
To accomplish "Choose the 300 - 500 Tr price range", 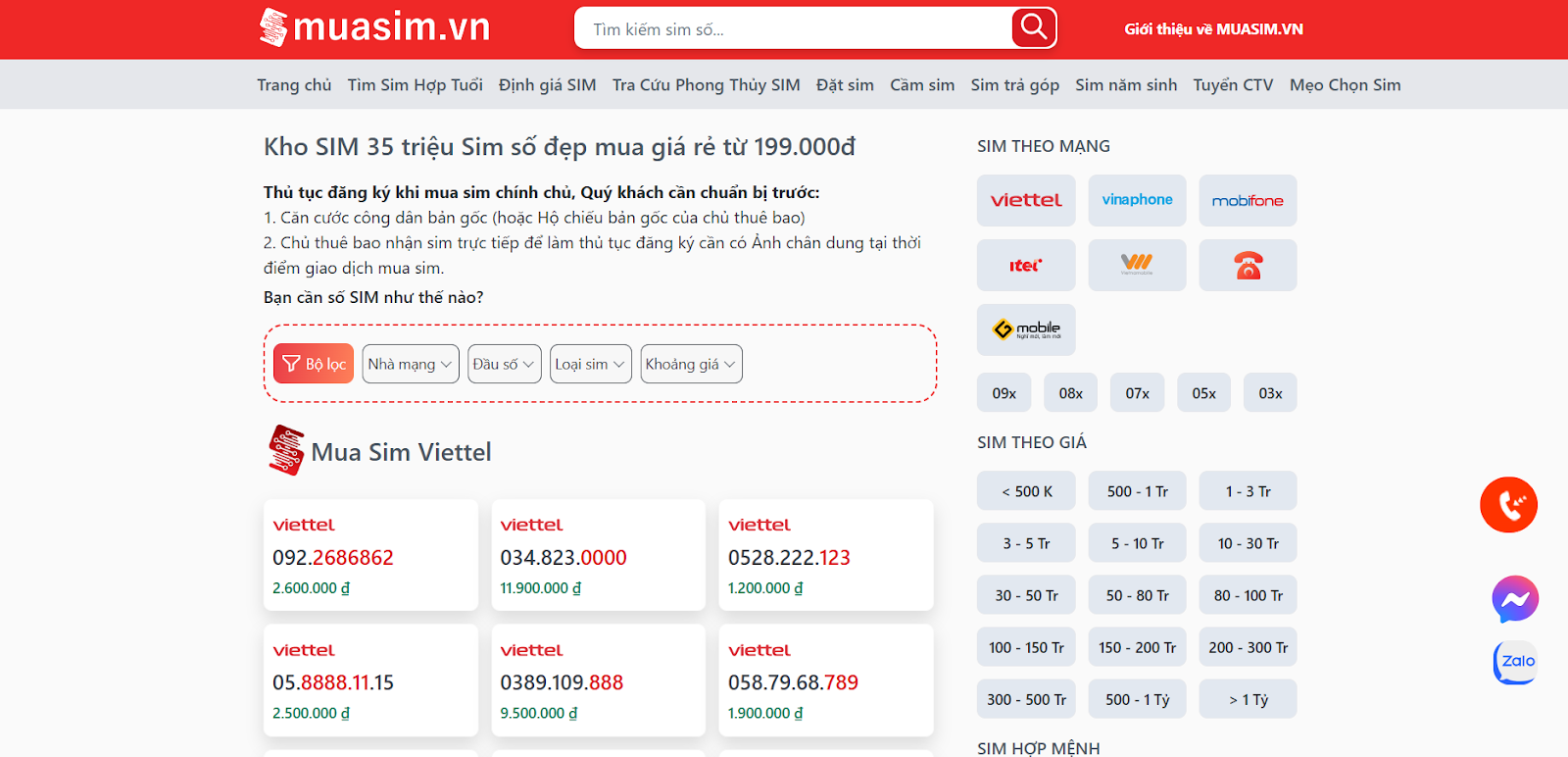I will 1026,699.
